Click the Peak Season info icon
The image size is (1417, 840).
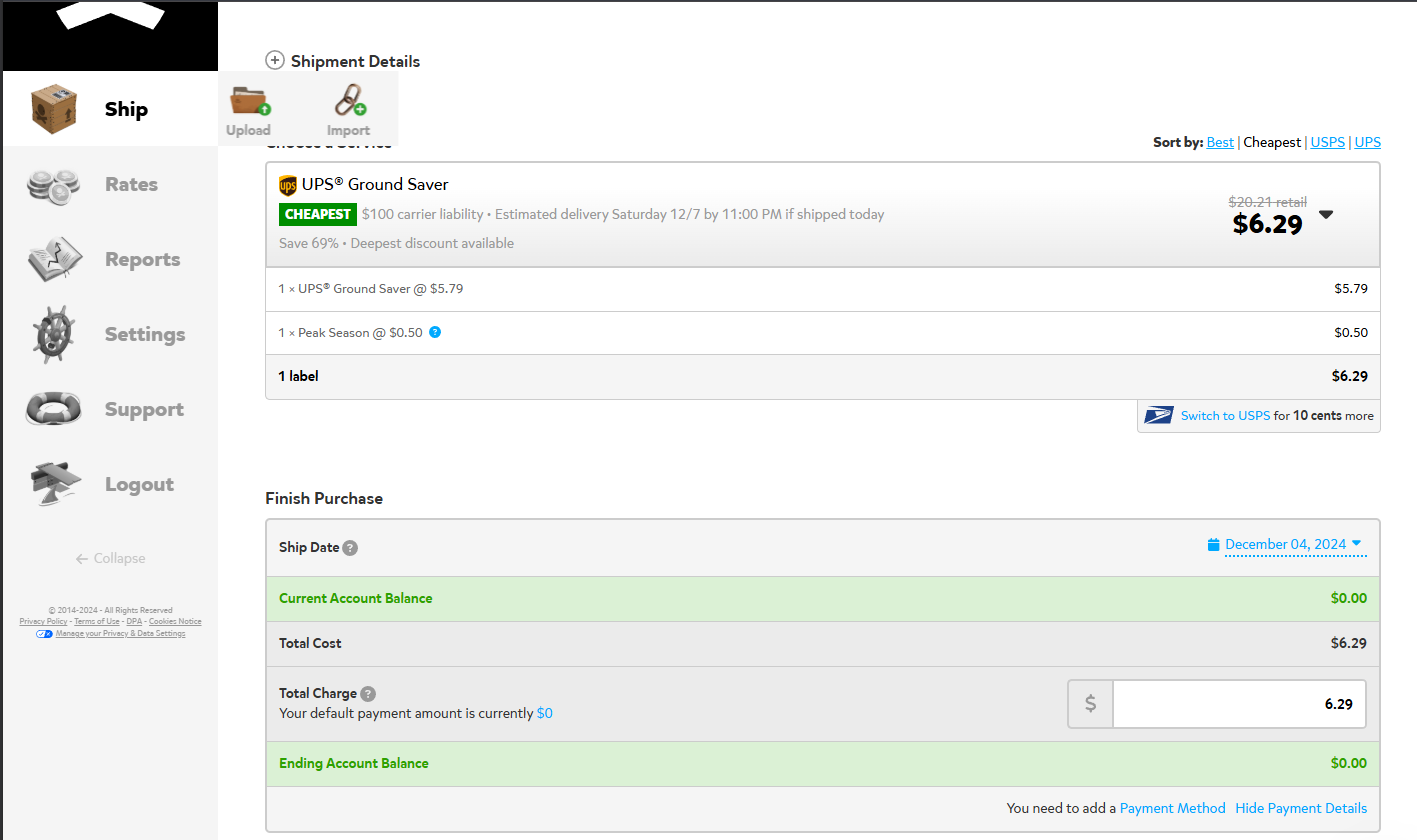(435, 332)
